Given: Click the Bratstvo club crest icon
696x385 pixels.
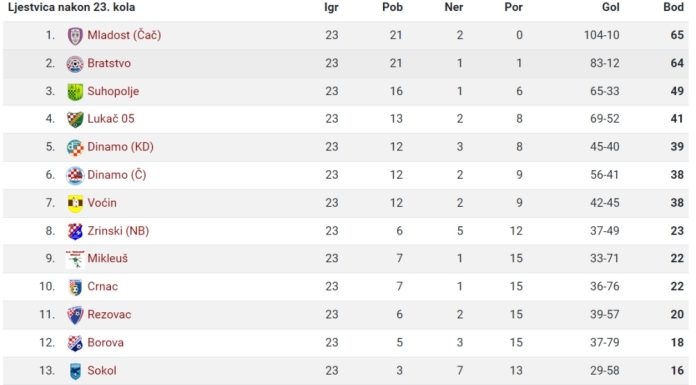Looking at the screenshot, I should click(x=75, y=64).
